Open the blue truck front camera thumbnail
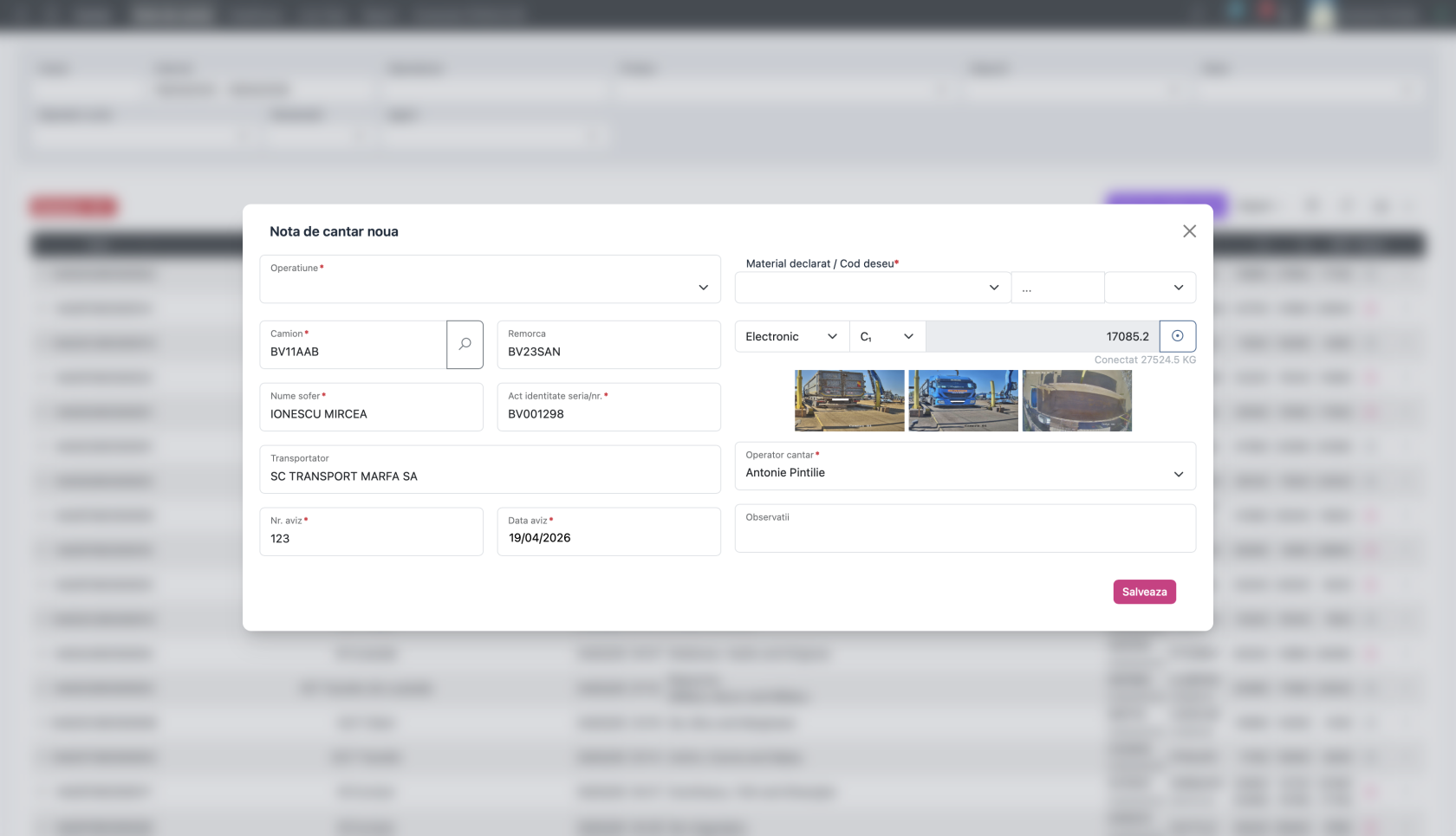Screen dimensions: 1456x836 (963, 400)
